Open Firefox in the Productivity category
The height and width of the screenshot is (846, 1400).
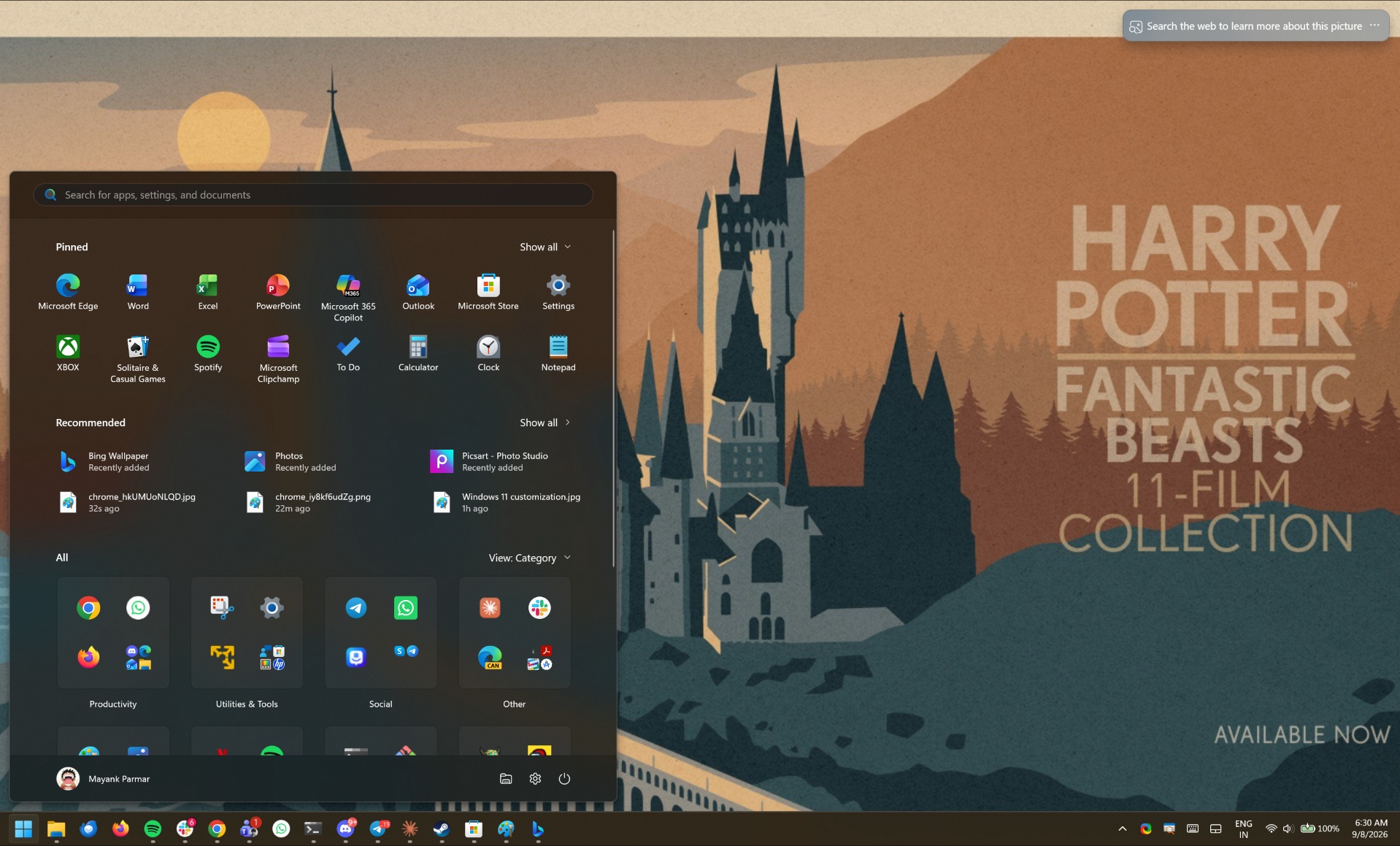click(88, 657)
